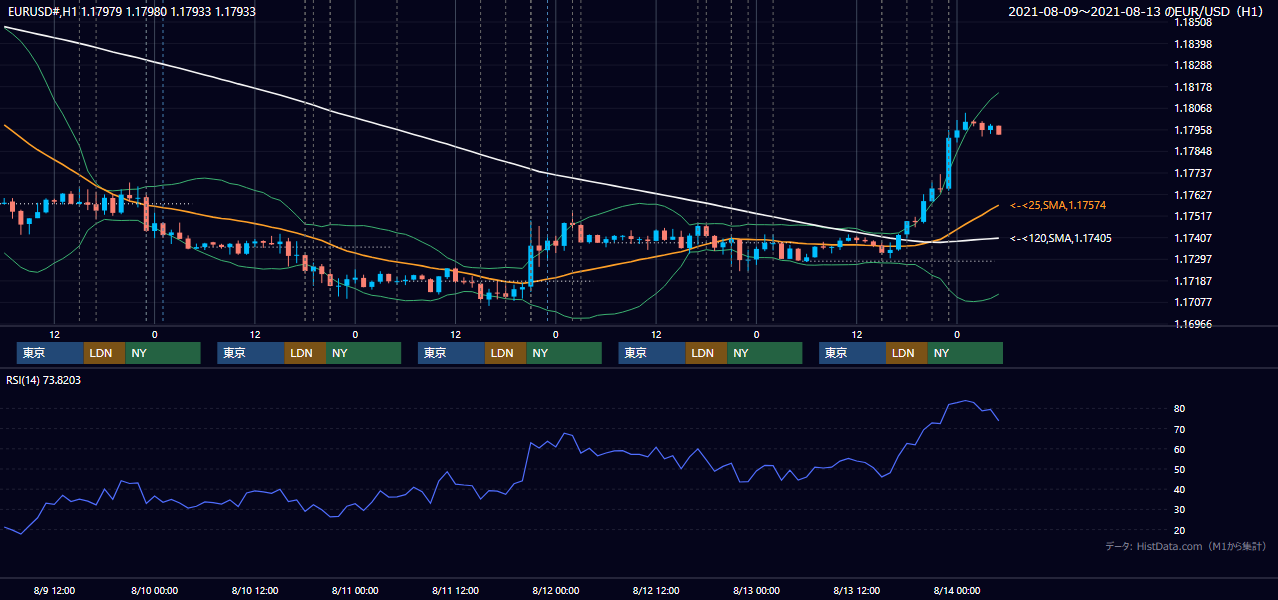Select the RSI(14) 73.8203 indicator label
Screen dimensions: 1278x600
[44, 380]
